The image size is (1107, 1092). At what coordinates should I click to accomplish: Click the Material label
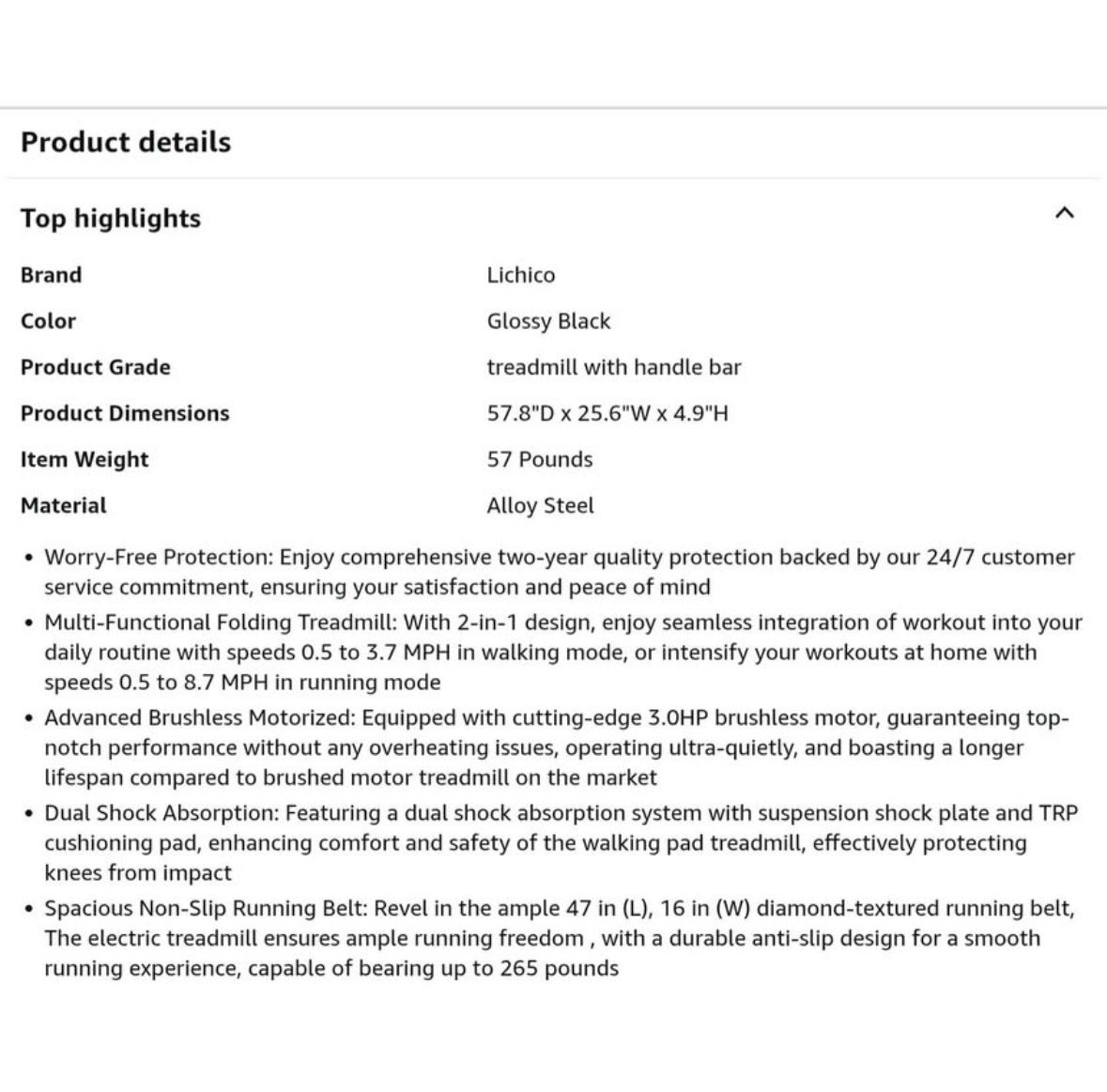click(x=64, y=505)
